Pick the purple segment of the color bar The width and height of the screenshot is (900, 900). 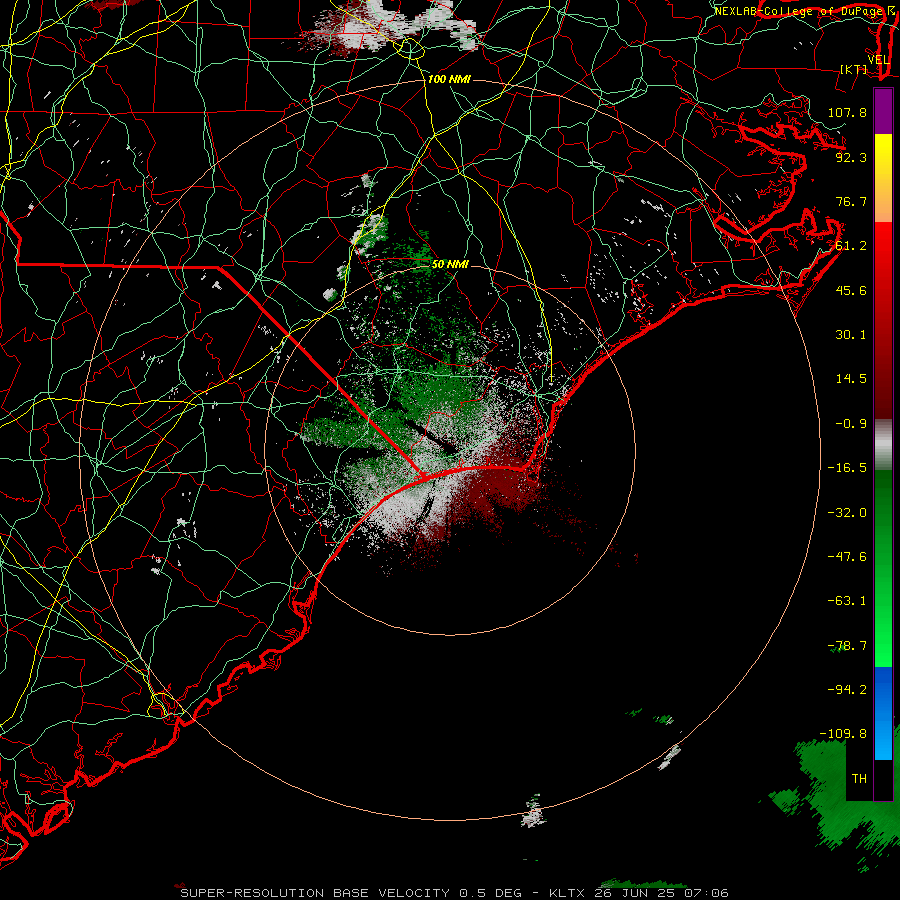point(883,111)
